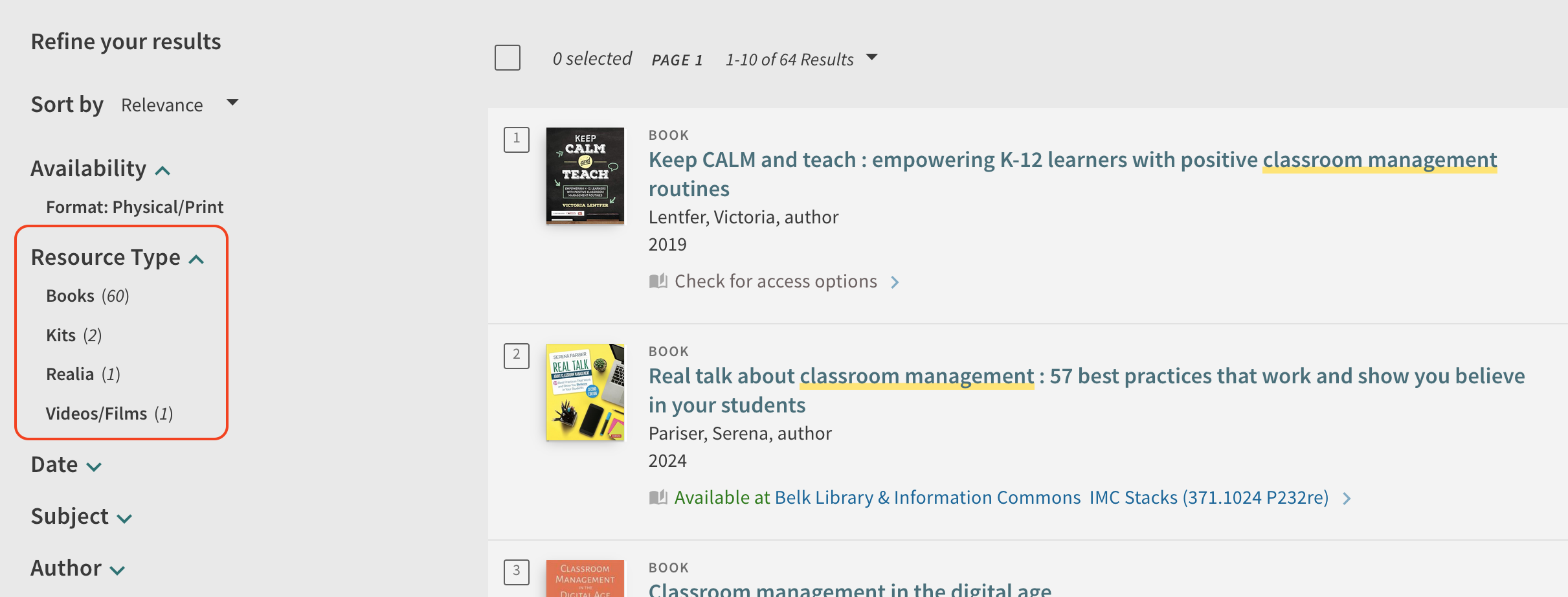Select result number 2 checkbox
Screen dimensions: 1568x597
pyautogui.click(x=517, y=356)
